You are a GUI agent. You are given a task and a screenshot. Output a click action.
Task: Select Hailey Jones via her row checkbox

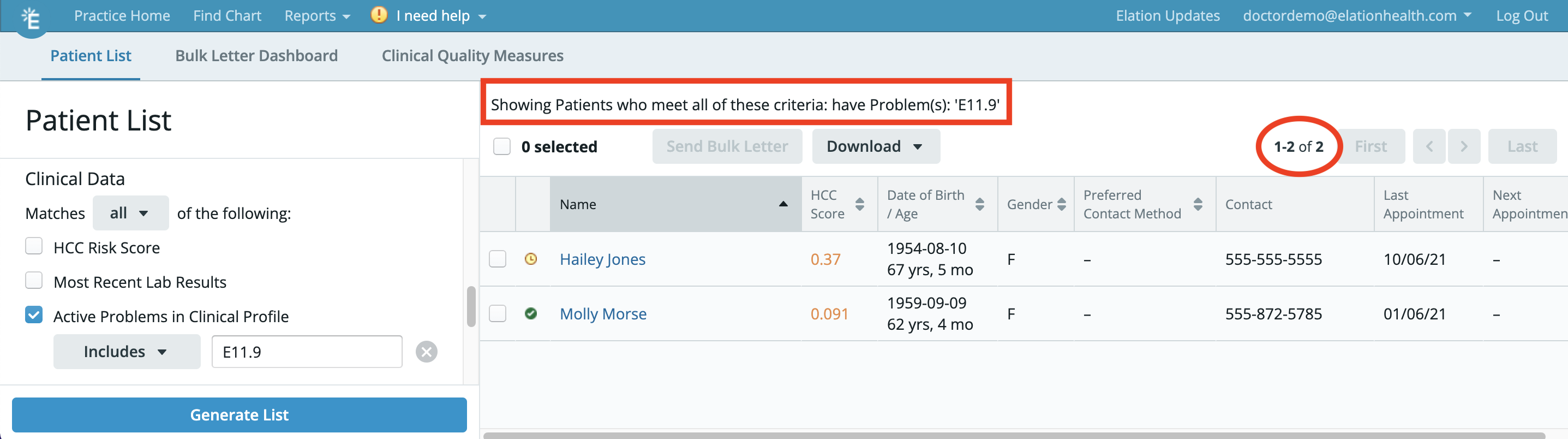(498, 259)
